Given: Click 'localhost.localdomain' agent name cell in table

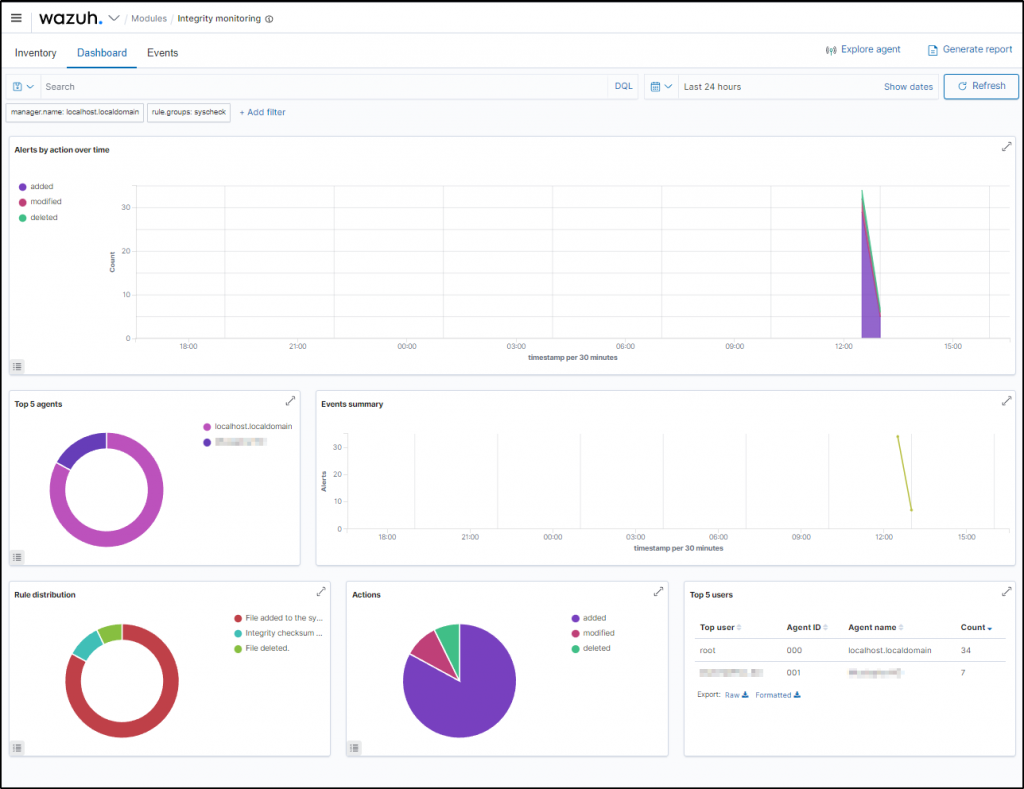Looking at the screenshot, I should tap(889, 651).
